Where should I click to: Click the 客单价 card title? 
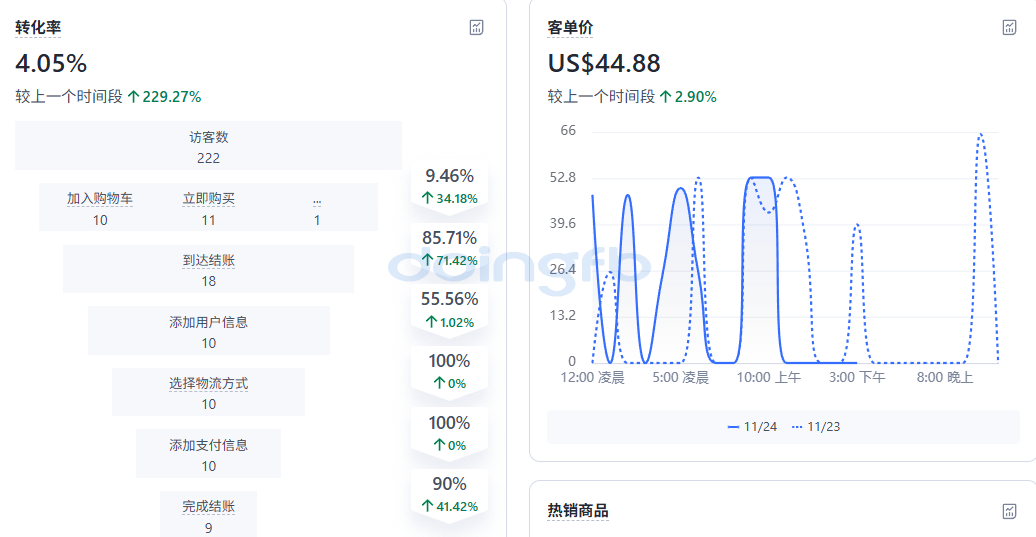(570, 28)
